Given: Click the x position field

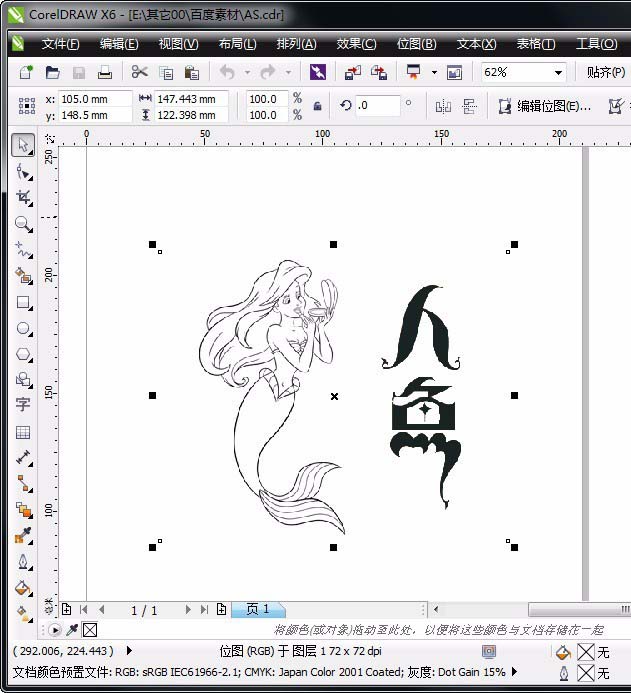Looking at the screenshot, I should (x=95, y=99).
